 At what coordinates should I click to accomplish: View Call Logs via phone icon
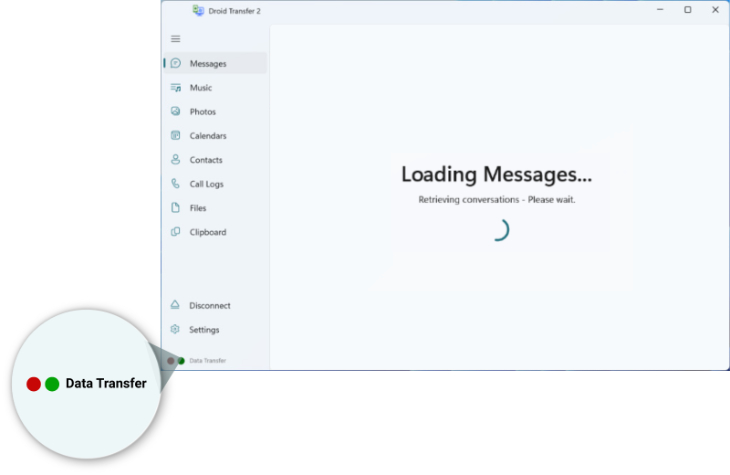[x=176, y=184]
